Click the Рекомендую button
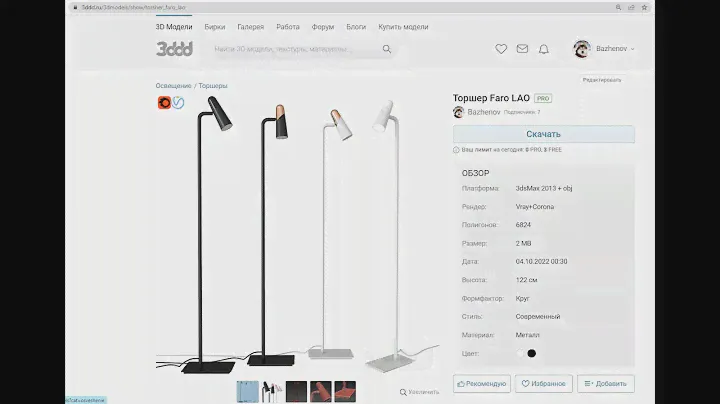The width and height of the screenshot is (720, 404). 482,383
